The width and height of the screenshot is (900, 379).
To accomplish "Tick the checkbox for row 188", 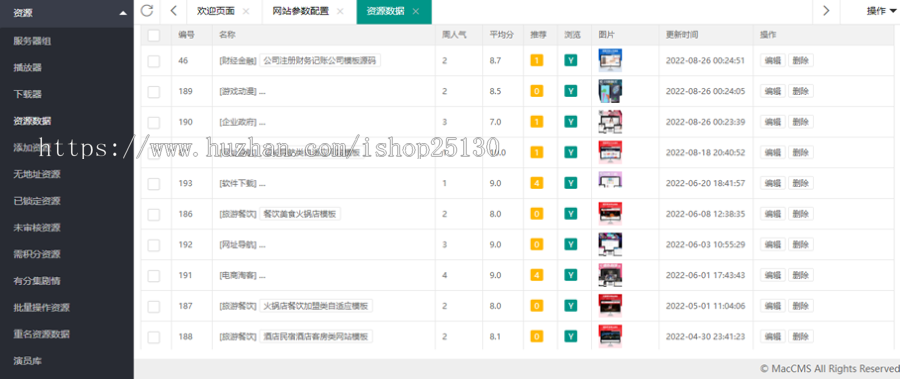I will pos(154,337).
